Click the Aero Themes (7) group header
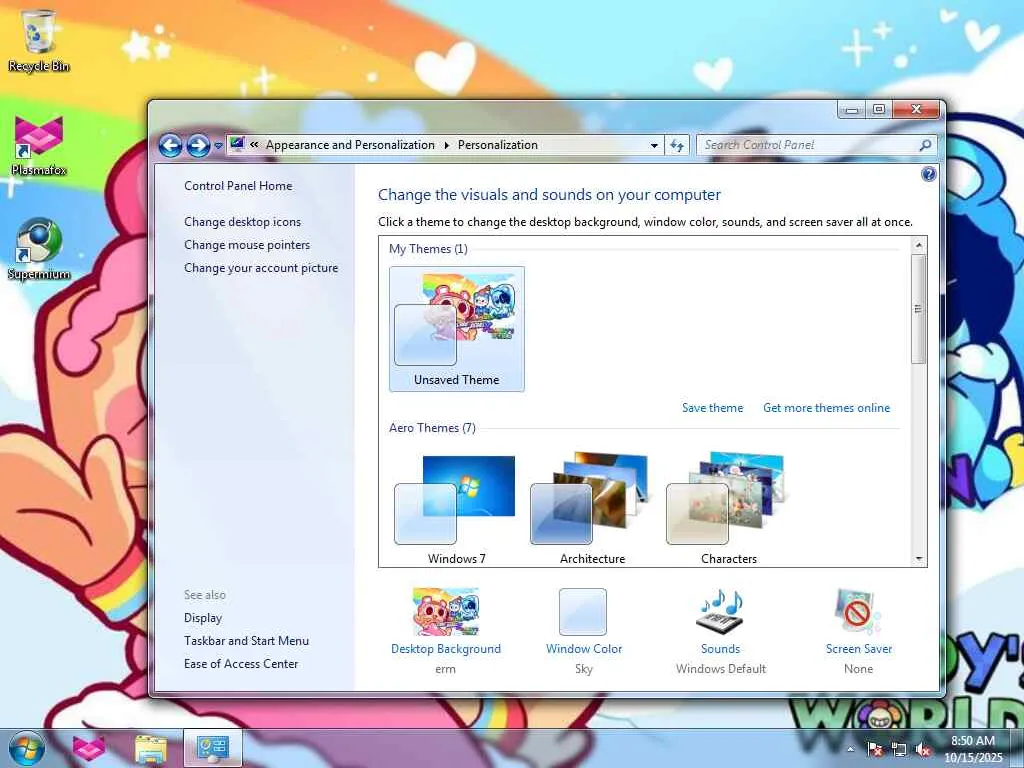The height and width of the screenshot is (768, 1024). [432, 428]
